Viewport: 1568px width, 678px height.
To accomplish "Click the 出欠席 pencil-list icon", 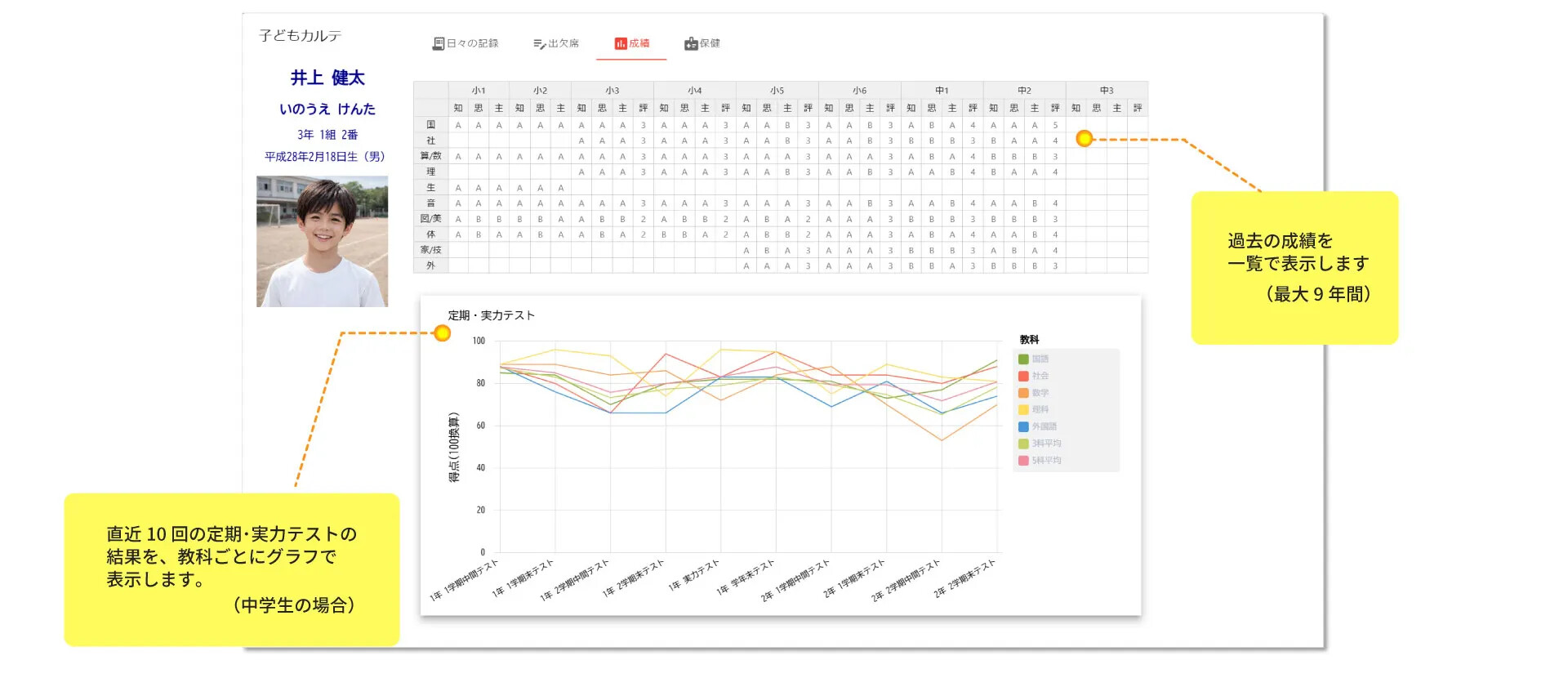I will point(539,44).
